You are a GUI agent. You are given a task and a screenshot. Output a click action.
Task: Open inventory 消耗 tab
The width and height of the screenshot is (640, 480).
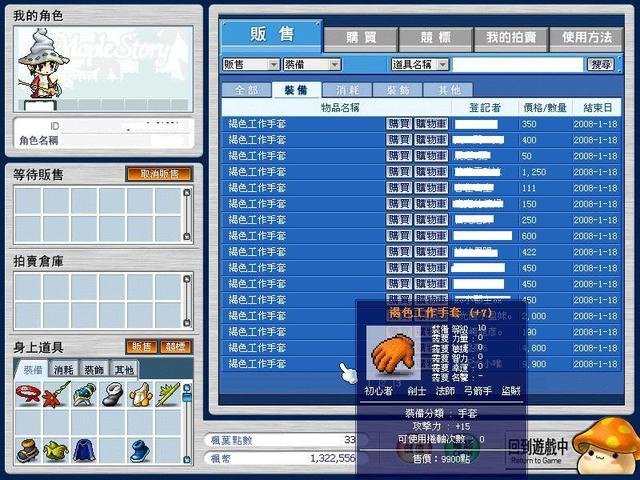tap(63, 370)
